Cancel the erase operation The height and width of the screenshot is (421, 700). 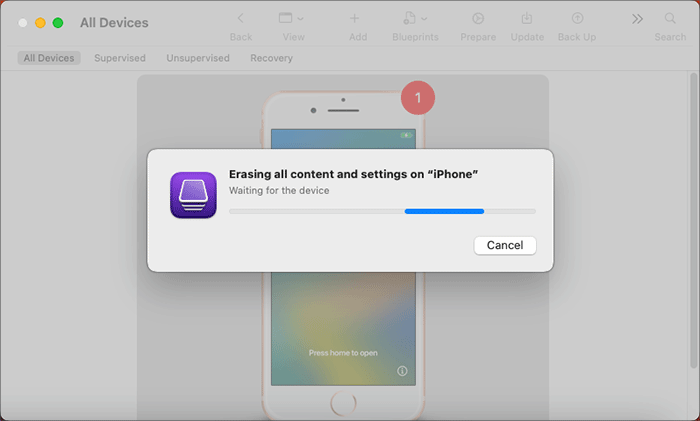tap(505, 246)
